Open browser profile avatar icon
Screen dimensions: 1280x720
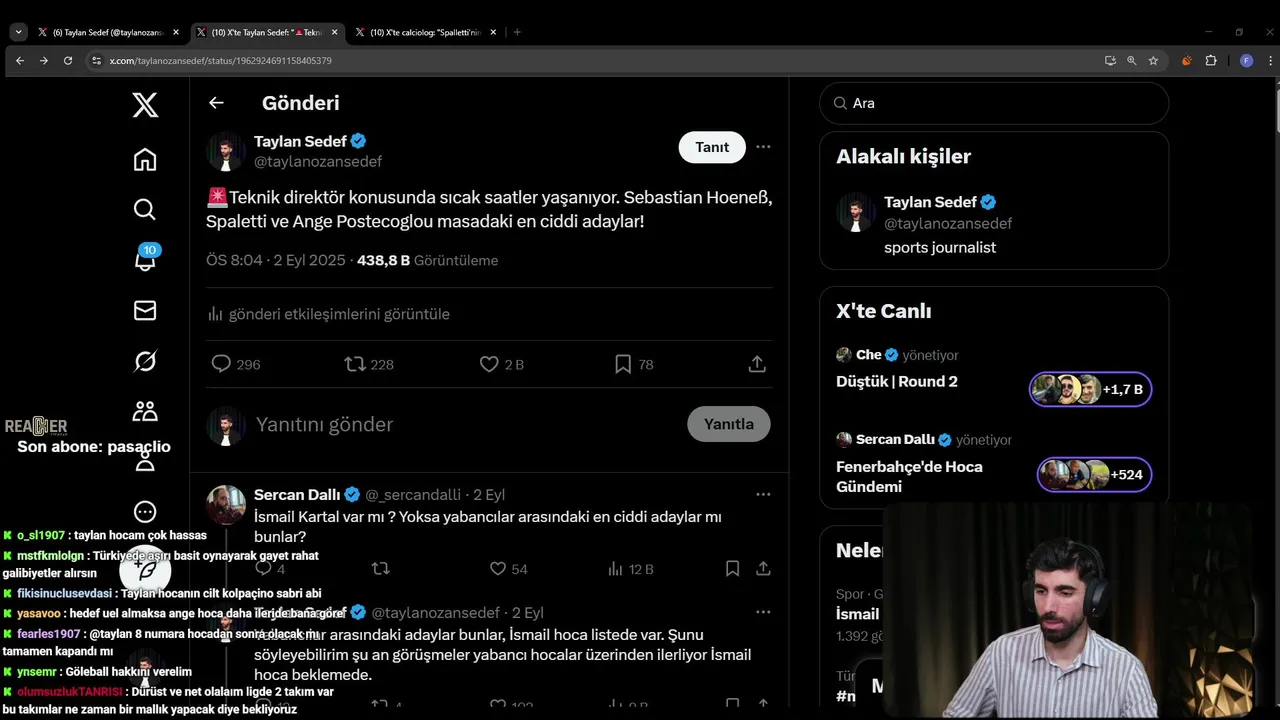[1246, 61]
